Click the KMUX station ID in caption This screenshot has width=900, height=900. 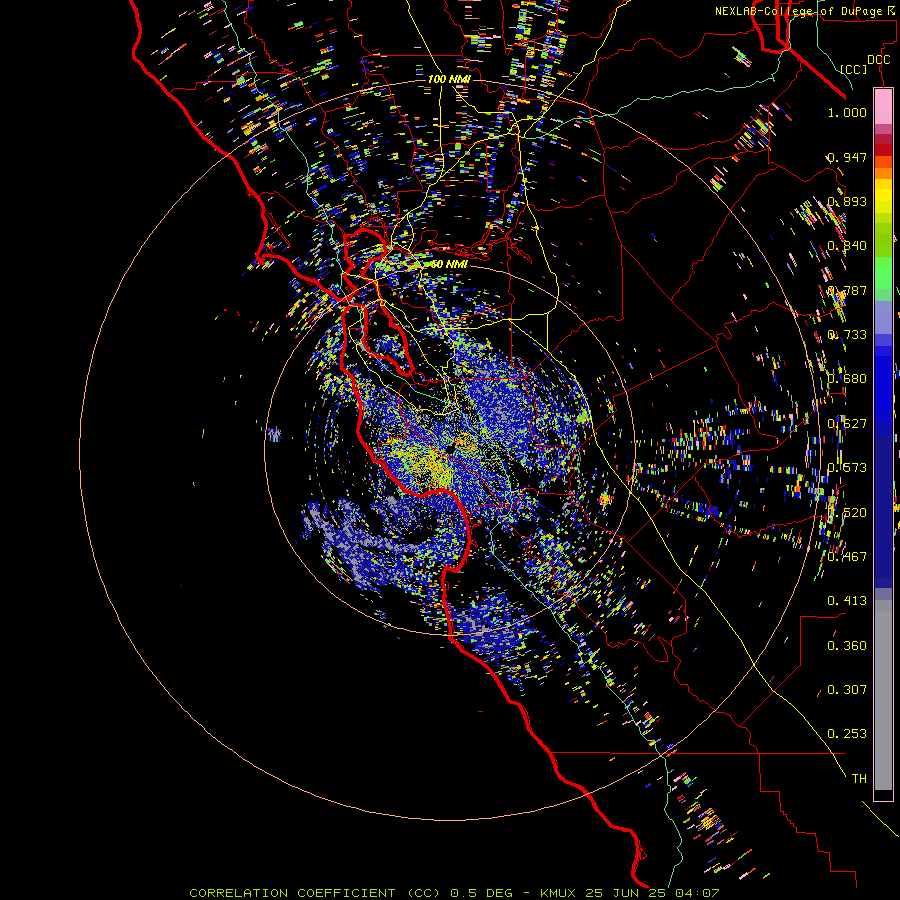[x=557, y=893]
